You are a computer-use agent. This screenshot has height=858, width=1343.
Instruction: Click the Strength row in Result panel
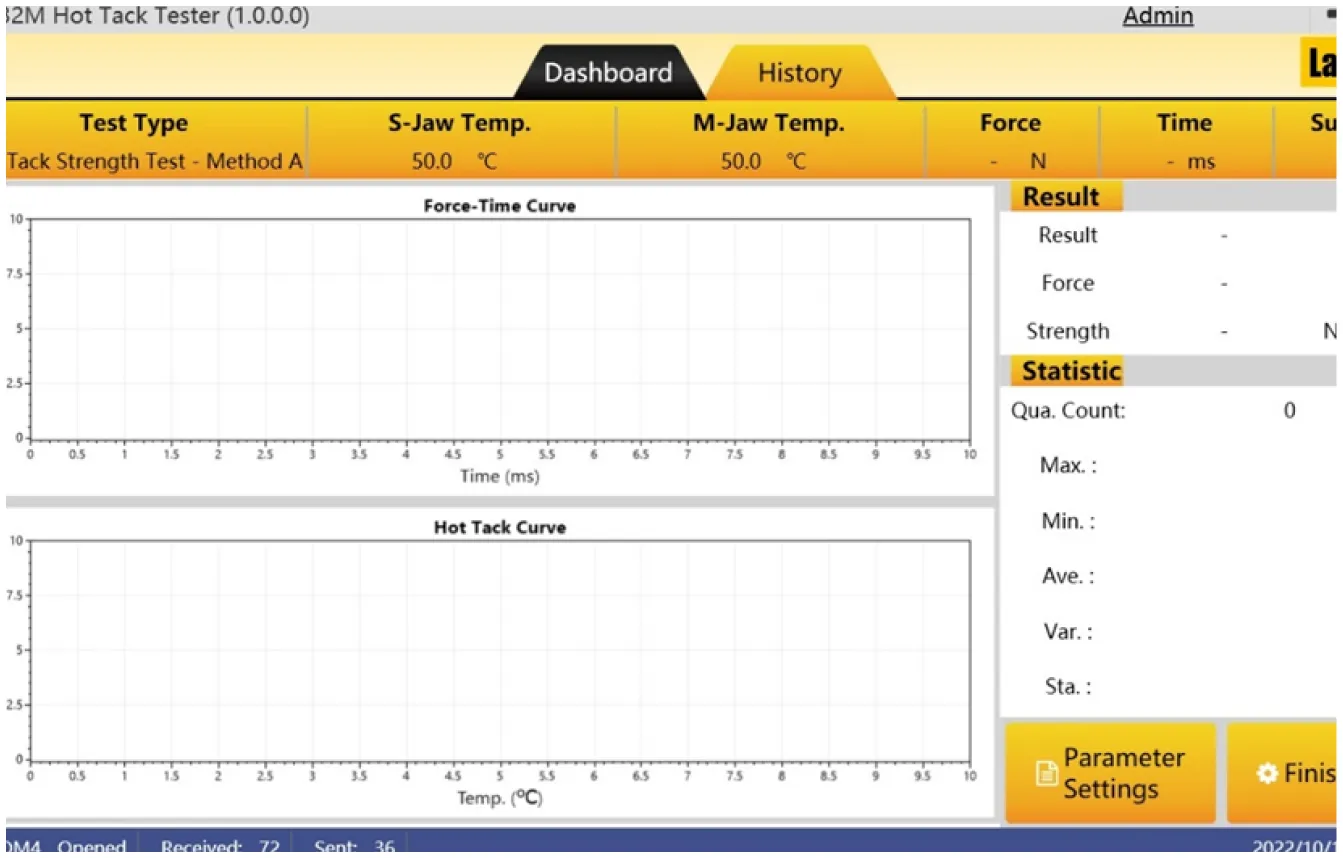point(1068,331)
